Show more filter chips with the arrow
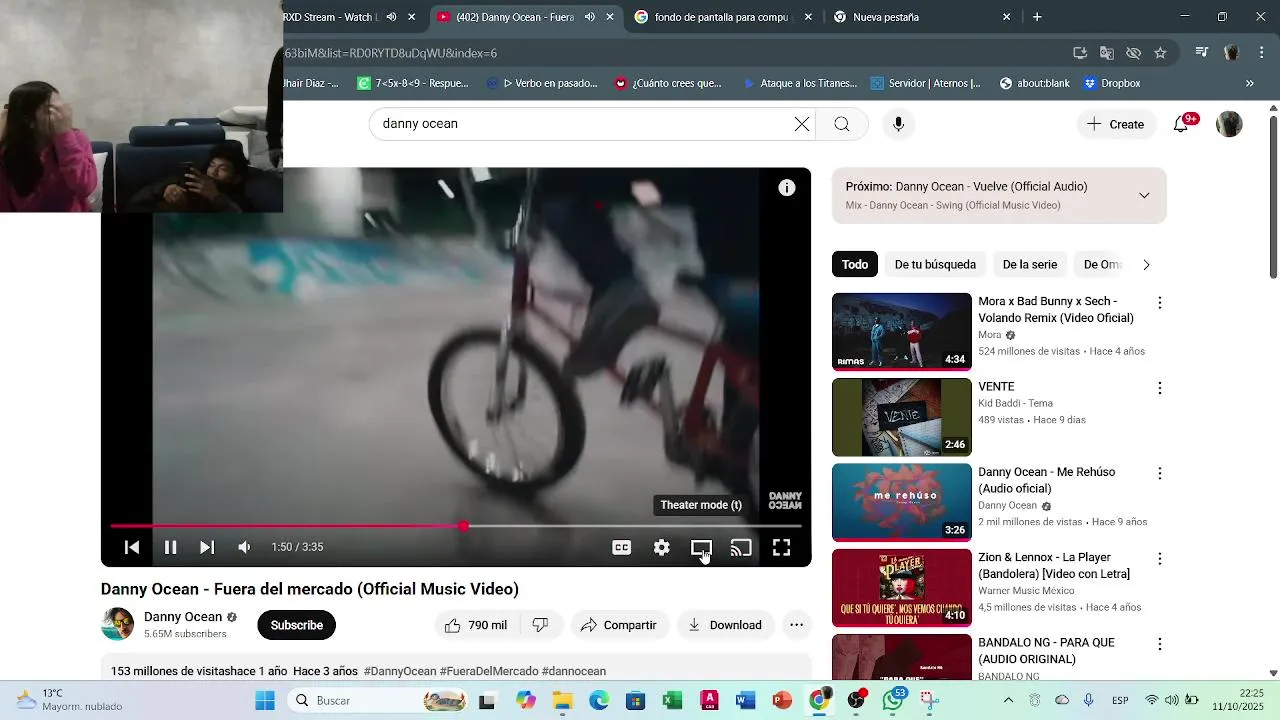 pos(1146,265)
